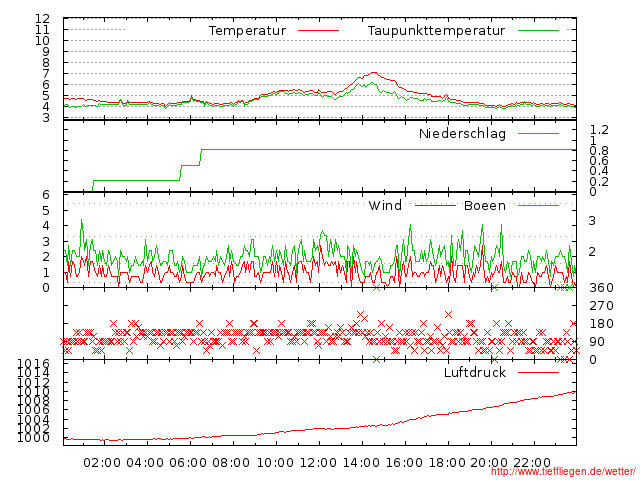Image resolution: width=640 pixels, height=480 pixels.
Task: Click the Temperatur legend label
Action: click(x=247, y=31)
